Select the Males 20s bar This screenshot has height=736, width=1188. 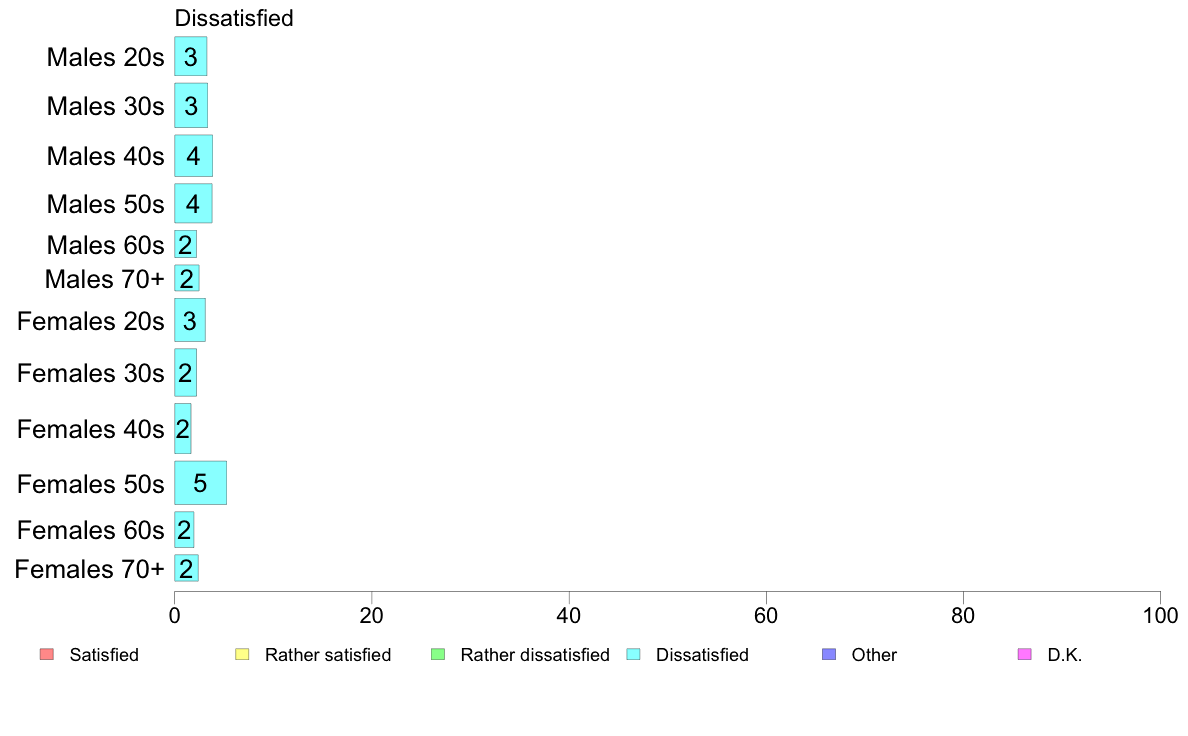(x=190, y=56)
